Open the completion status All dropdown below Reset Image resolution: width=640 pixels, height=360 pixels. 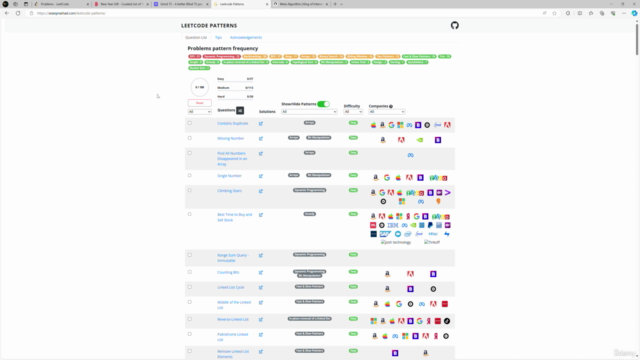pos(200,111)
